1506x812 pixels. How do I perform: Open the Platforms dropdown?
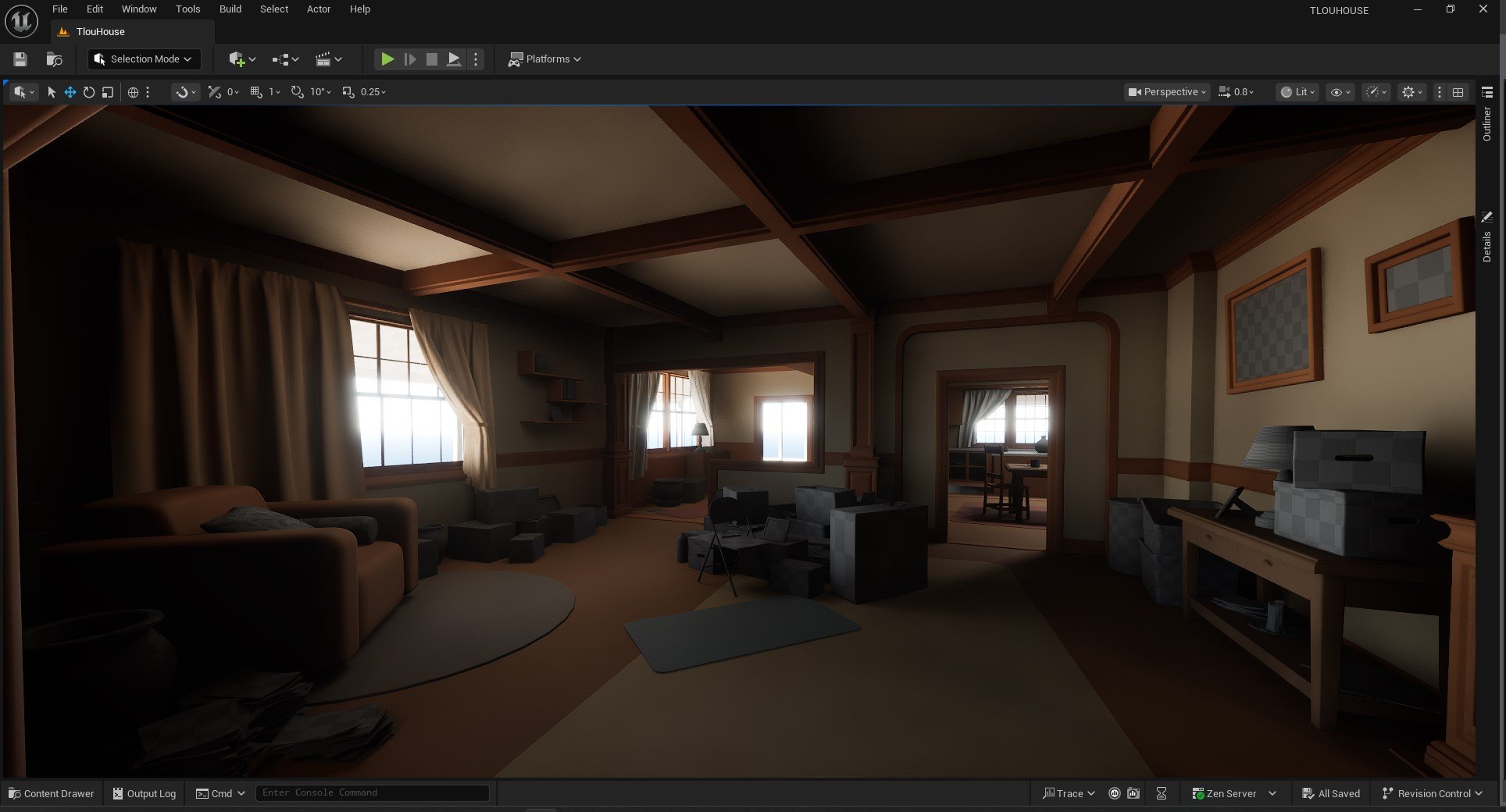click(x=544, y=59)
